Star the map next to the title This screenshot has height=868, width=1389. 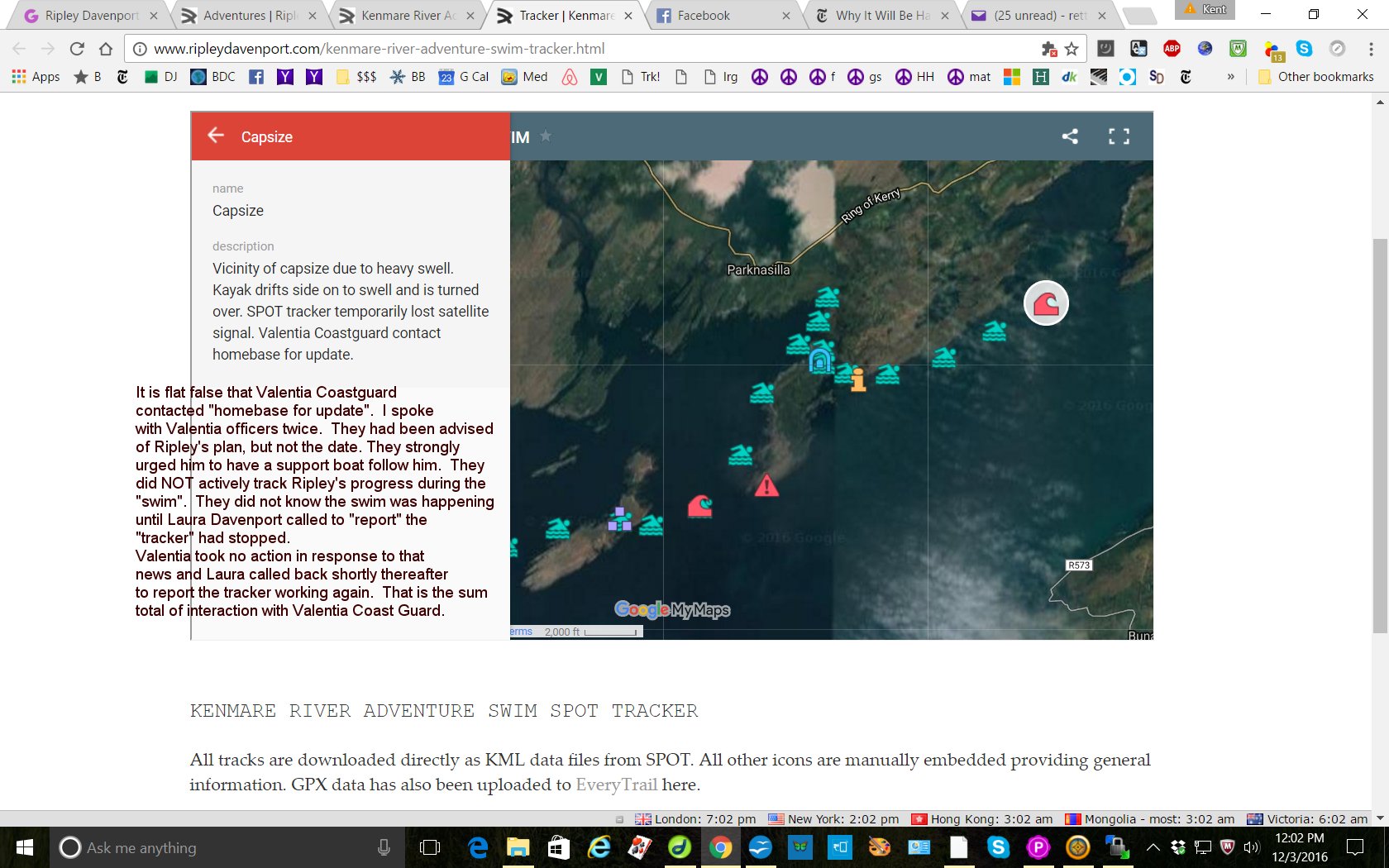pyautogui.click(x=546, y=136)
